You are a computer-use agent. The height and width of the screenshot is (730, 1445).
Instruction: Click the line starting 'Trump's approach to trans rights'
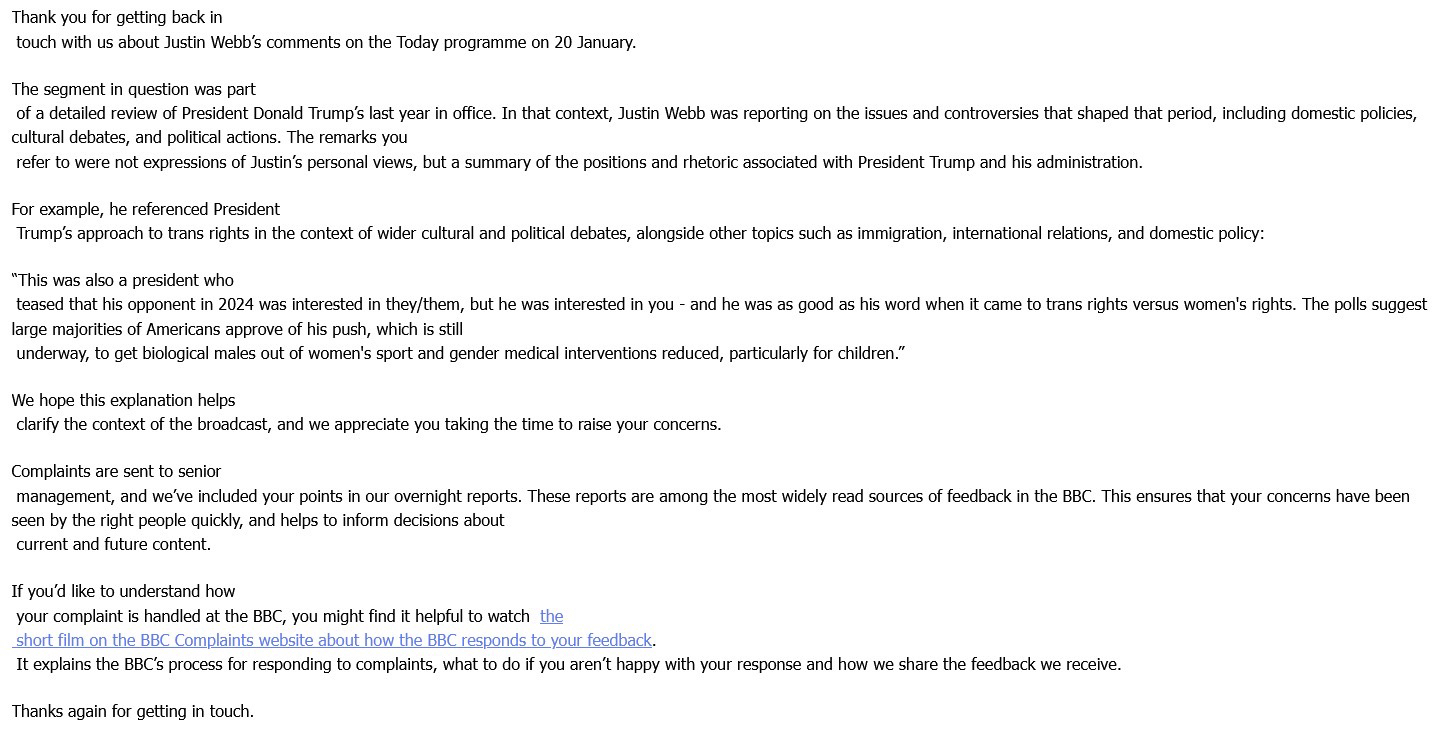pos(640,233)
